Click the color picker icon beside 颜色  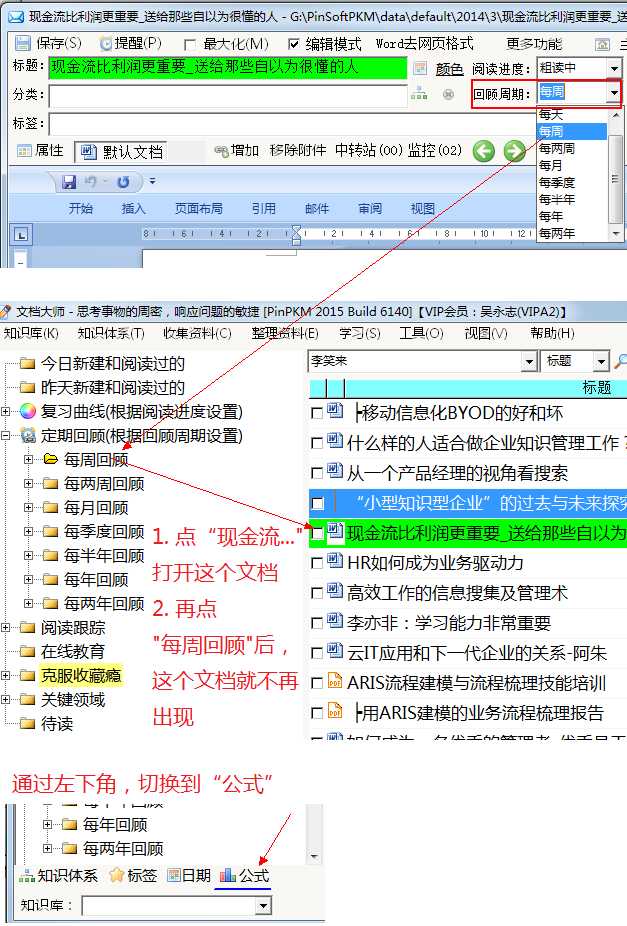point(420,68)
